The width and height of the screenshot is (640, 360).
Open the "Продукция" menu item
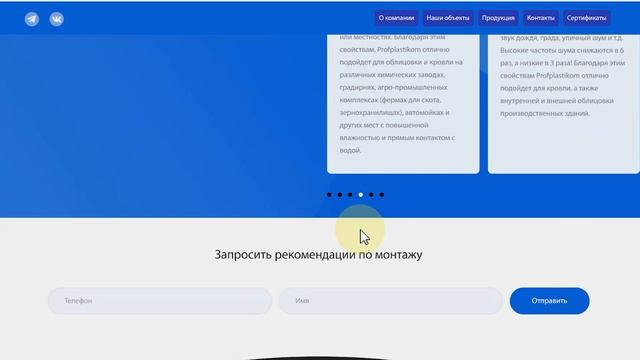point(498,18)
